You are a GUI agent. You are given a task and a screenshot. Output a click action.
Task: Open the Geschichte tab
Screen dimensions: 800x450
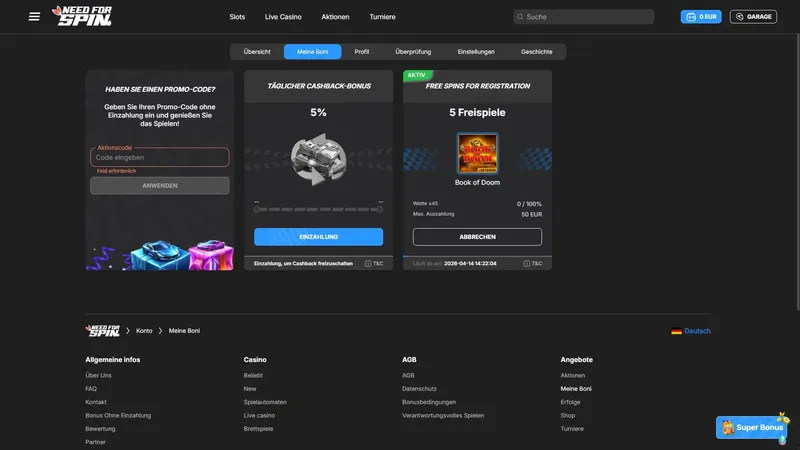point(536,52)
